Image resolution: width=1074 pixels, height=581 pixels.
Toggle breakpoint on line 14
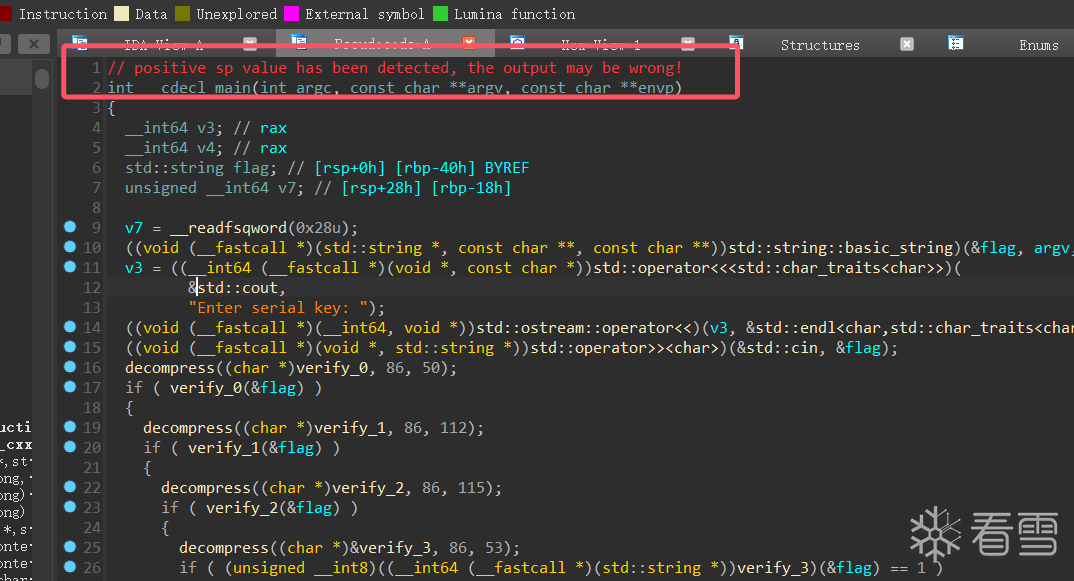pos(70,327)
